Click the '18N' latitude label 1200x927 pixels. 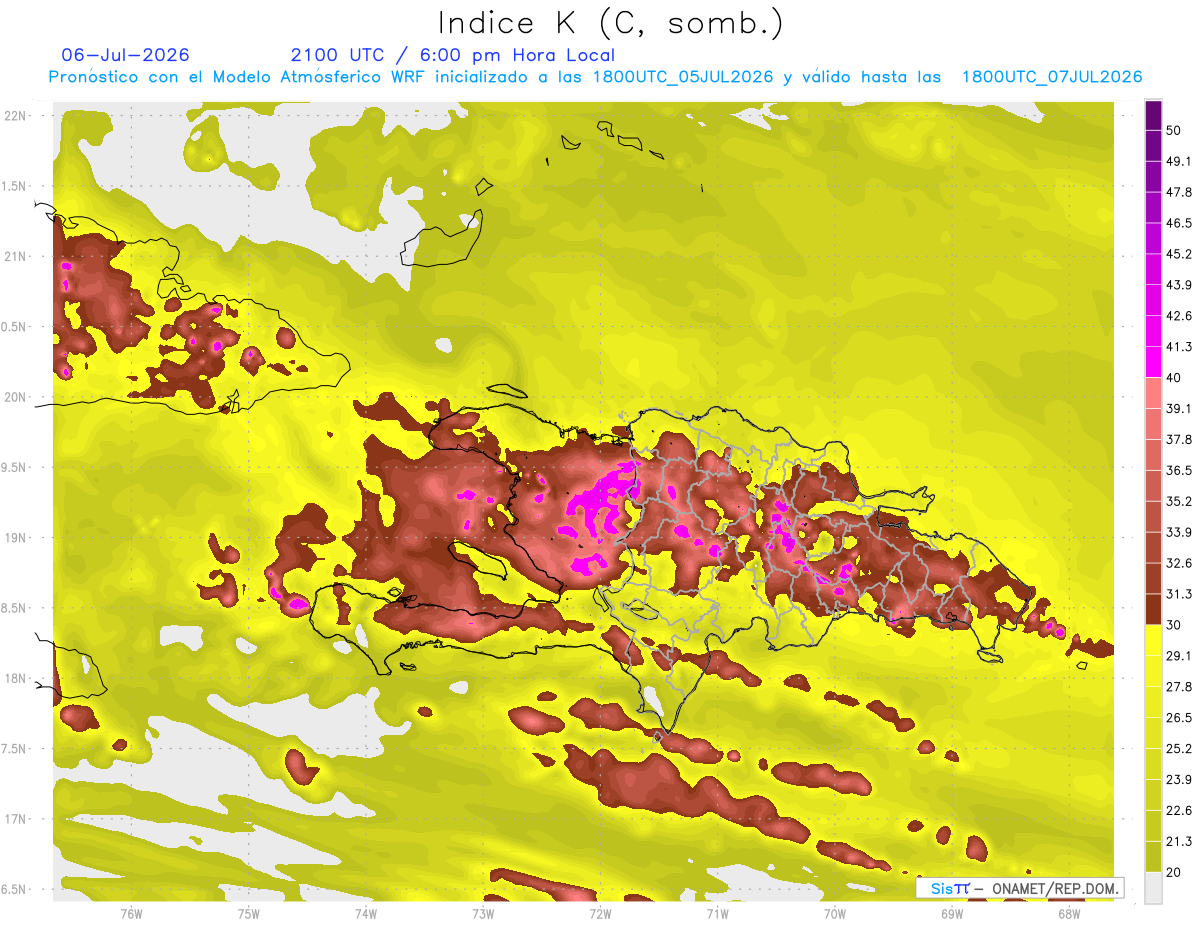[17, 678]
